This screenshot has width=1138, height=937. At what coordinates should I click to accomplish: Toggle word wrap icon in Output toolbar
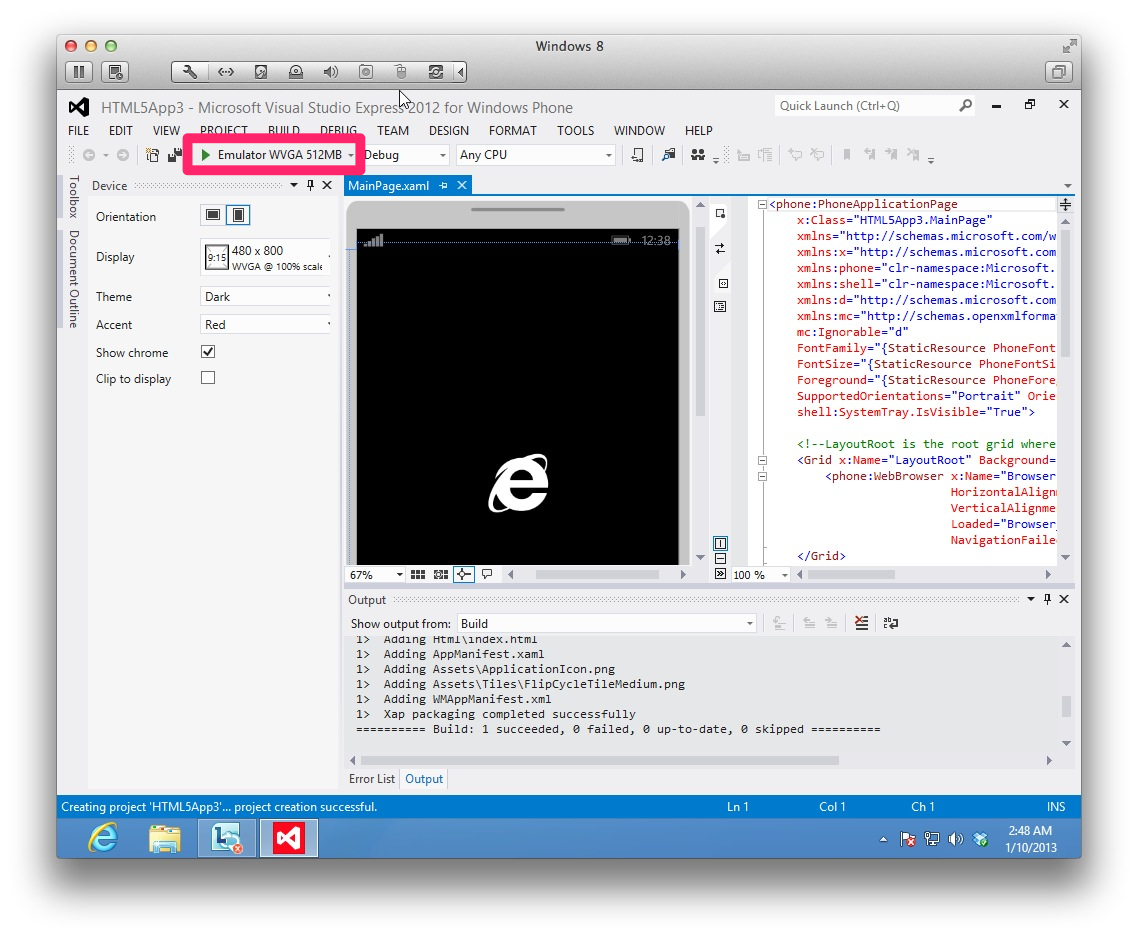[x=890, y=623]
